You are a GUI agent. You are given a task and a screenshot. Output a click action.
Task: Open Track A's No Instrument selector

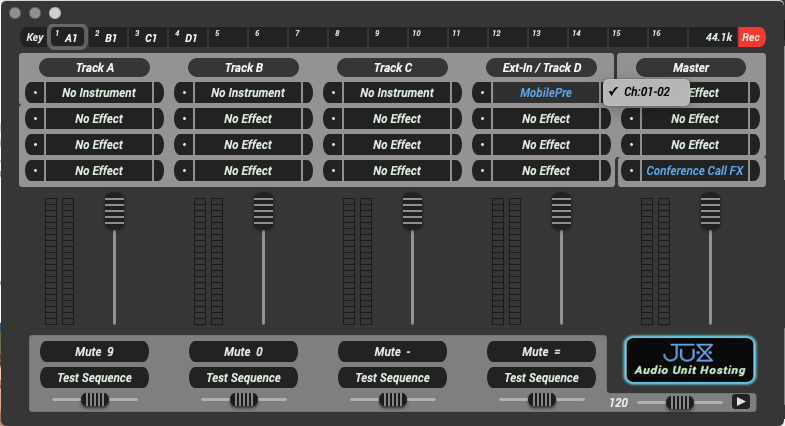tap(99, 93)
